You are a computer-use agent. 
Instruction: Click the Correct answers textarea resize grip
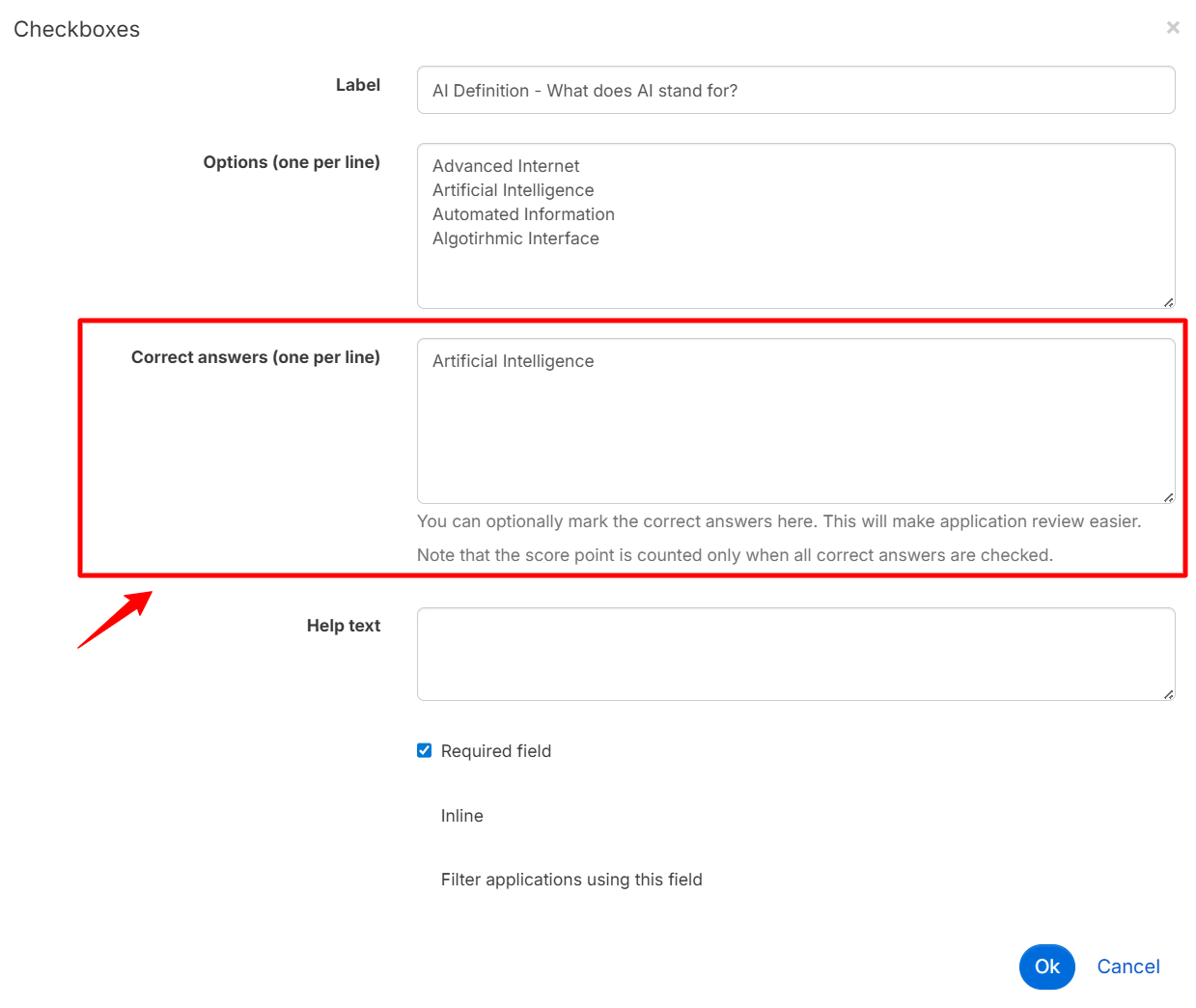pyautogui.click(x=1168, y=497)
